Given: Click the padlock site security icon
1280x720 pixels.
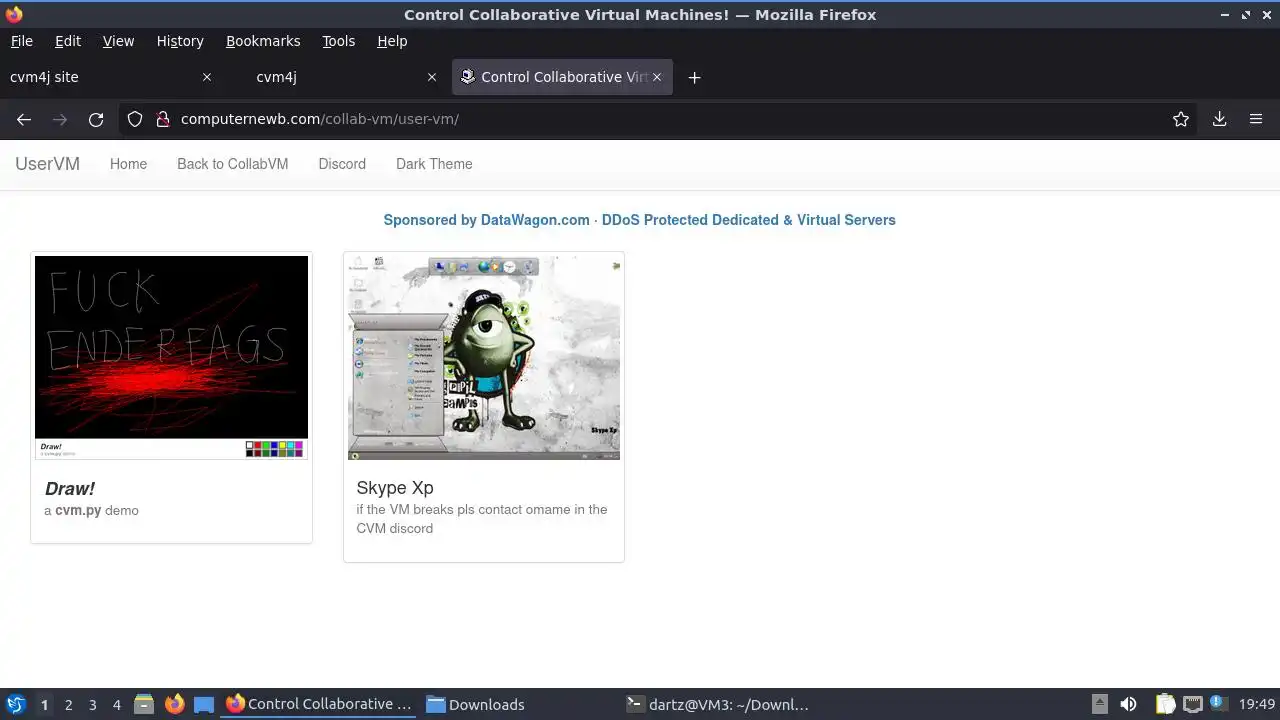Looking at the screenshot, I should pyautogui.click(x=163, y=119).
